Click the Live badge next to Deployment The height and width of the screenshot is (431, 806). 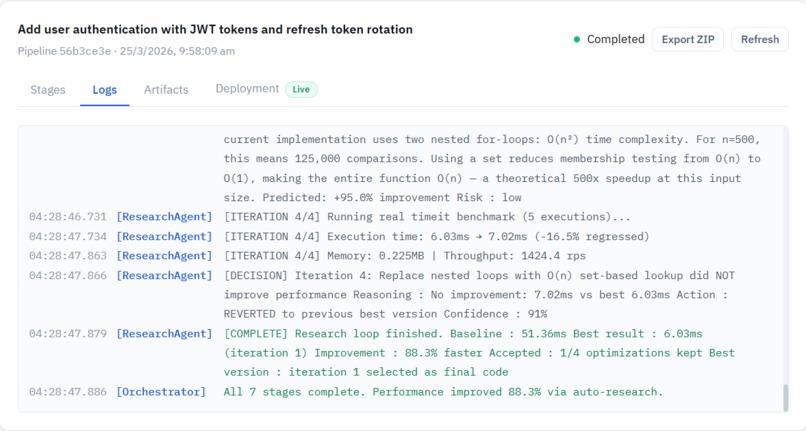click(301, 89)
